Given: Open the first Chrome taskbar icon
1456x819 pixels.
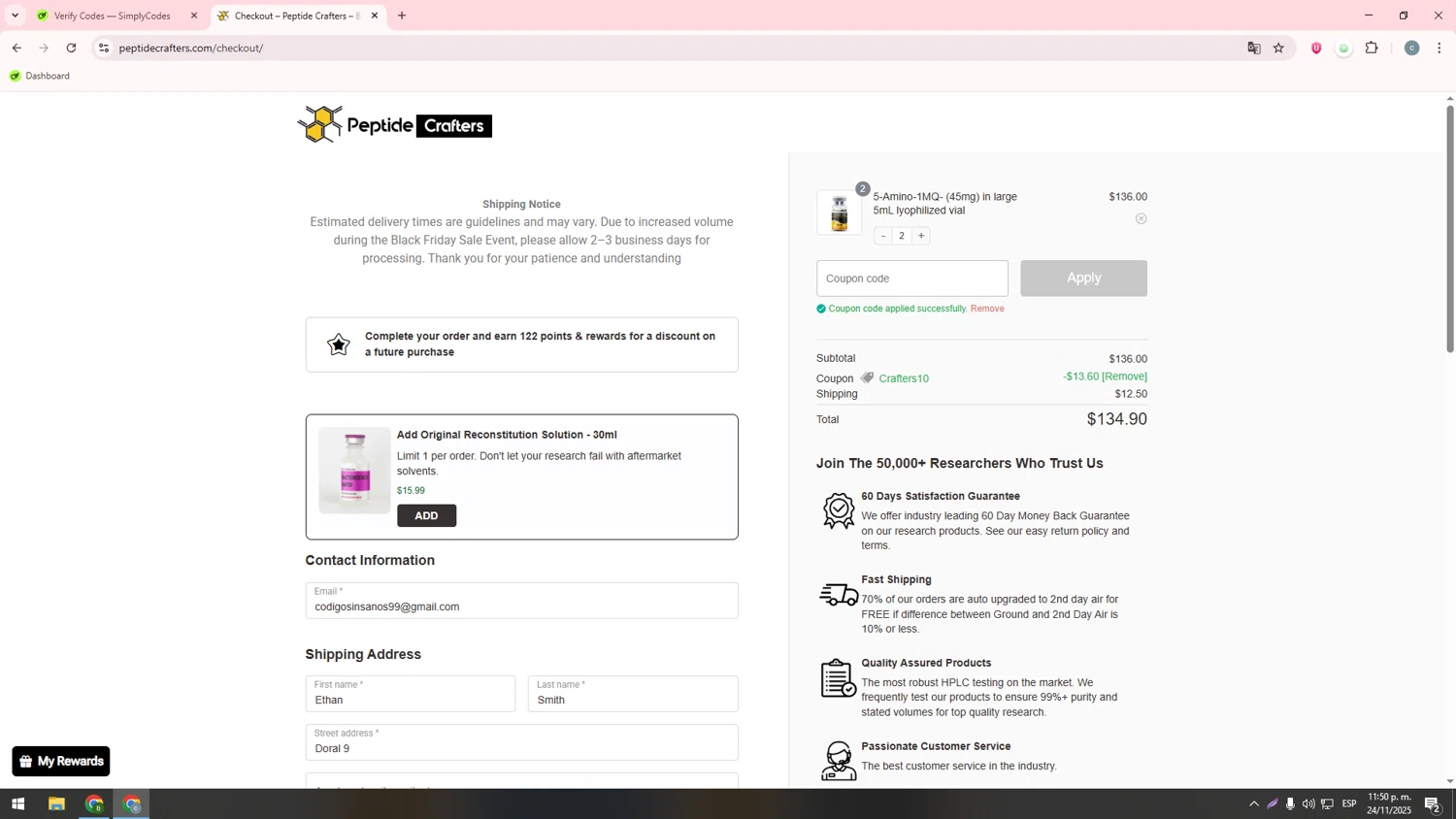Looking at the screenshot, I should [94, 803].
